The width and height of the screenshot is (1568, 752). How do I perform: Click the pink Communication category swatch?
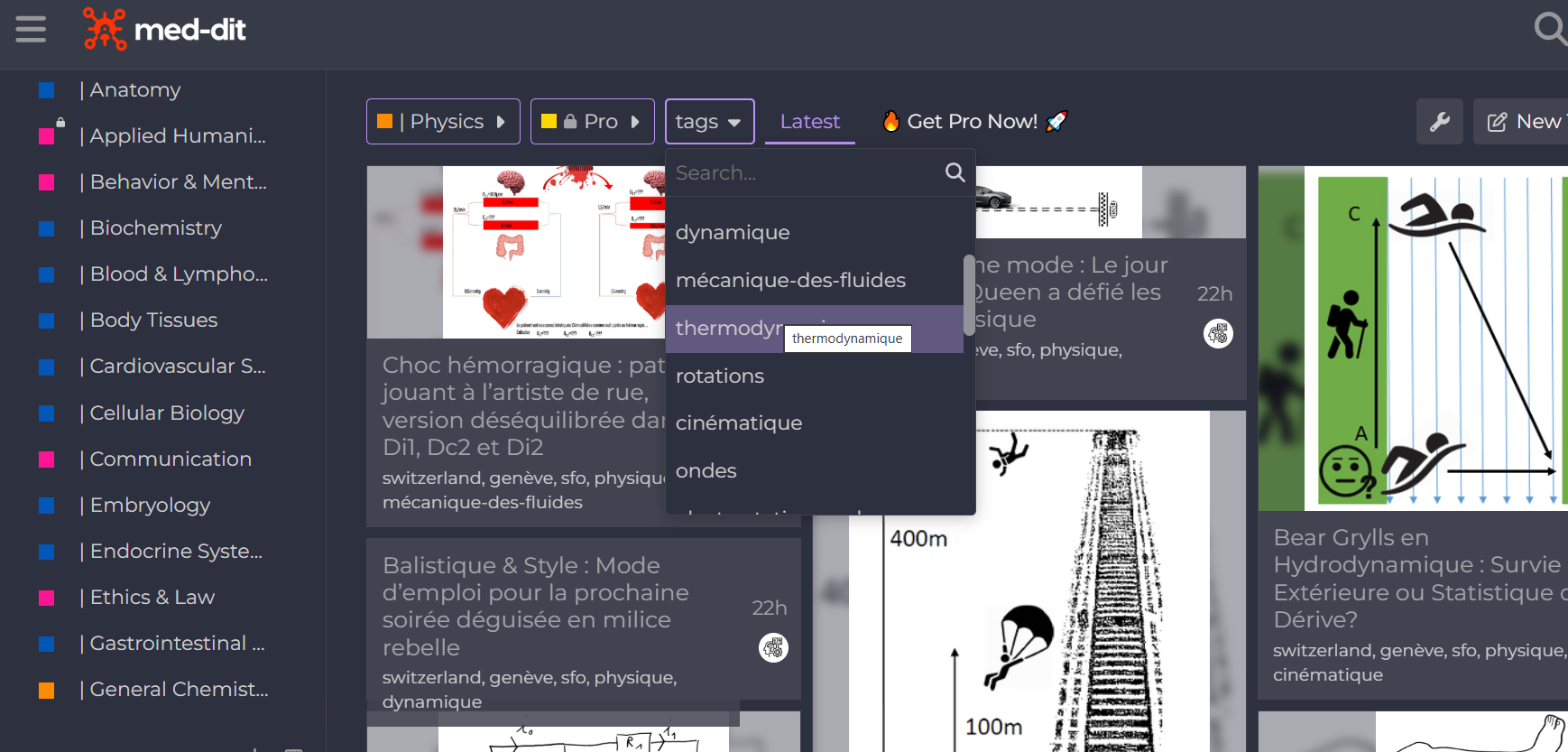47,460
